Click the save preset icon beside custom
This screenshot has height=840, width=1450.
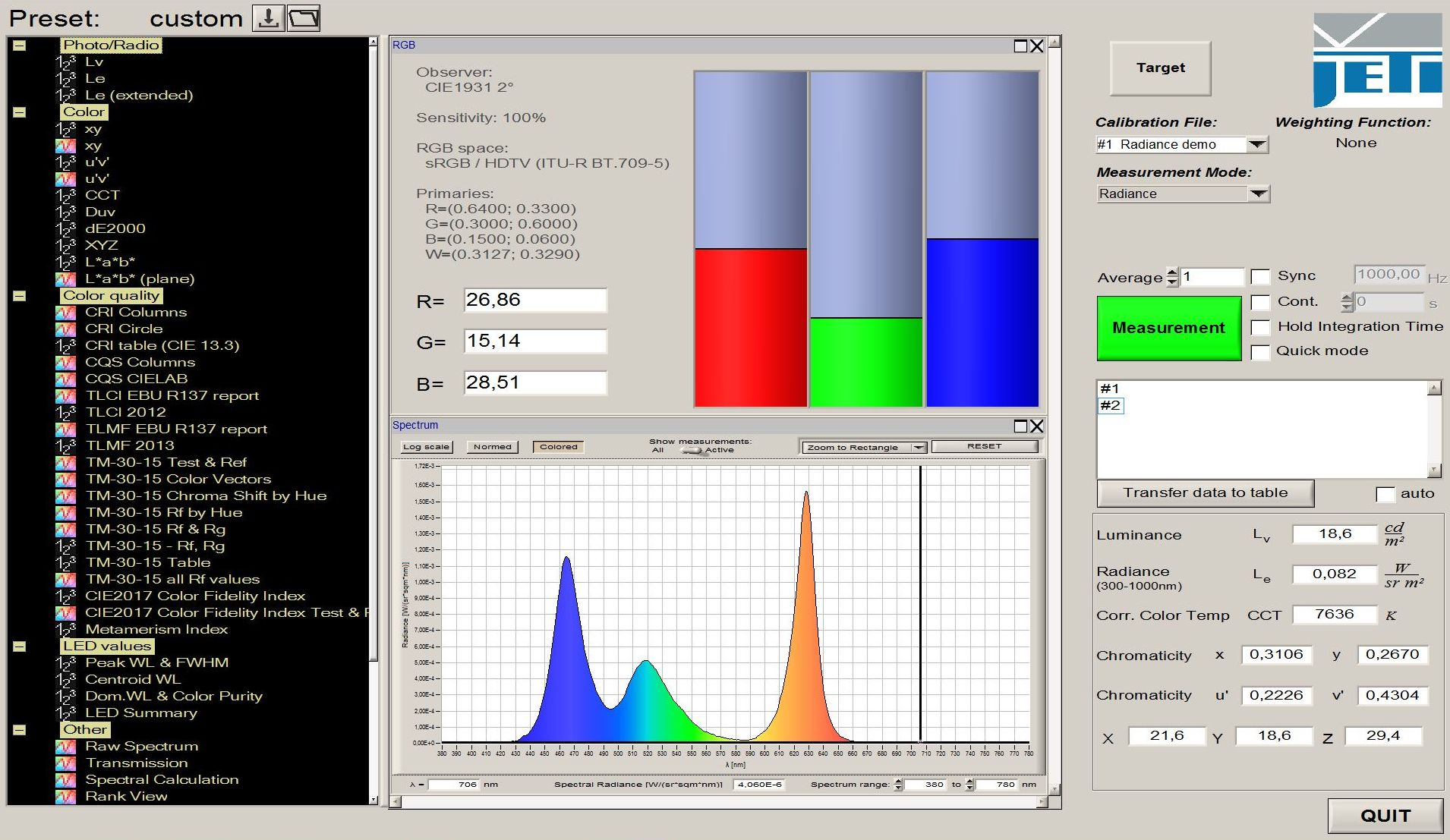[x=267, y=17]
